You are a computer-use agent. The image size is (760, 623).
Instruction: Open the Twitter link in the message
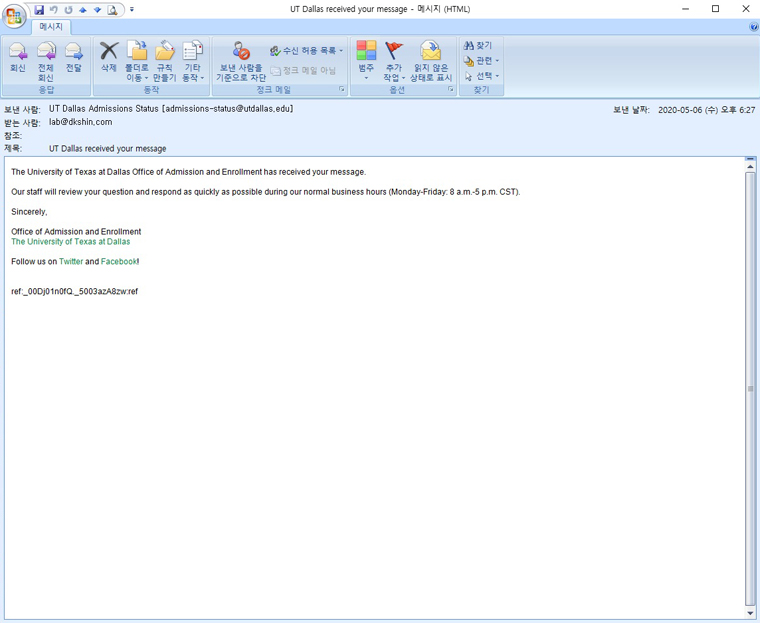[71, 261]
